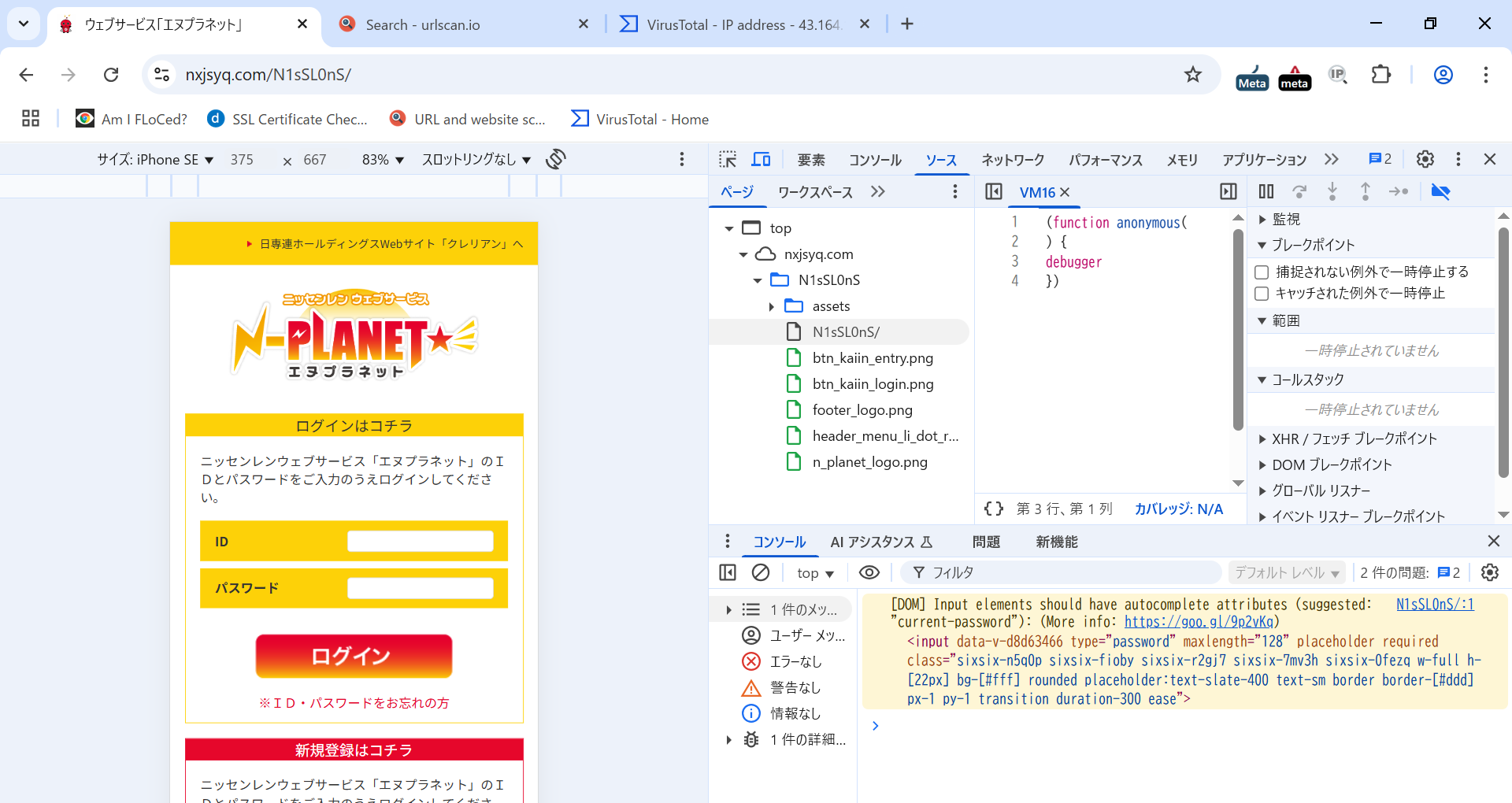The height and width of the screenshot is (803, 1512).
Task: Open the Workspace navigator tab
Action: (x=815, y=192)
